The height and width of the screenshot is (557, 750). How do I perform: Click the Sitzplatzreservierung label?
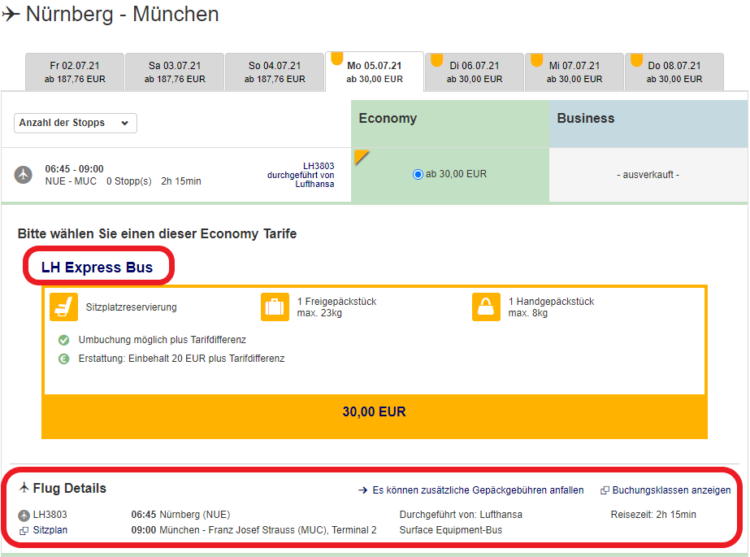point(131,307)
